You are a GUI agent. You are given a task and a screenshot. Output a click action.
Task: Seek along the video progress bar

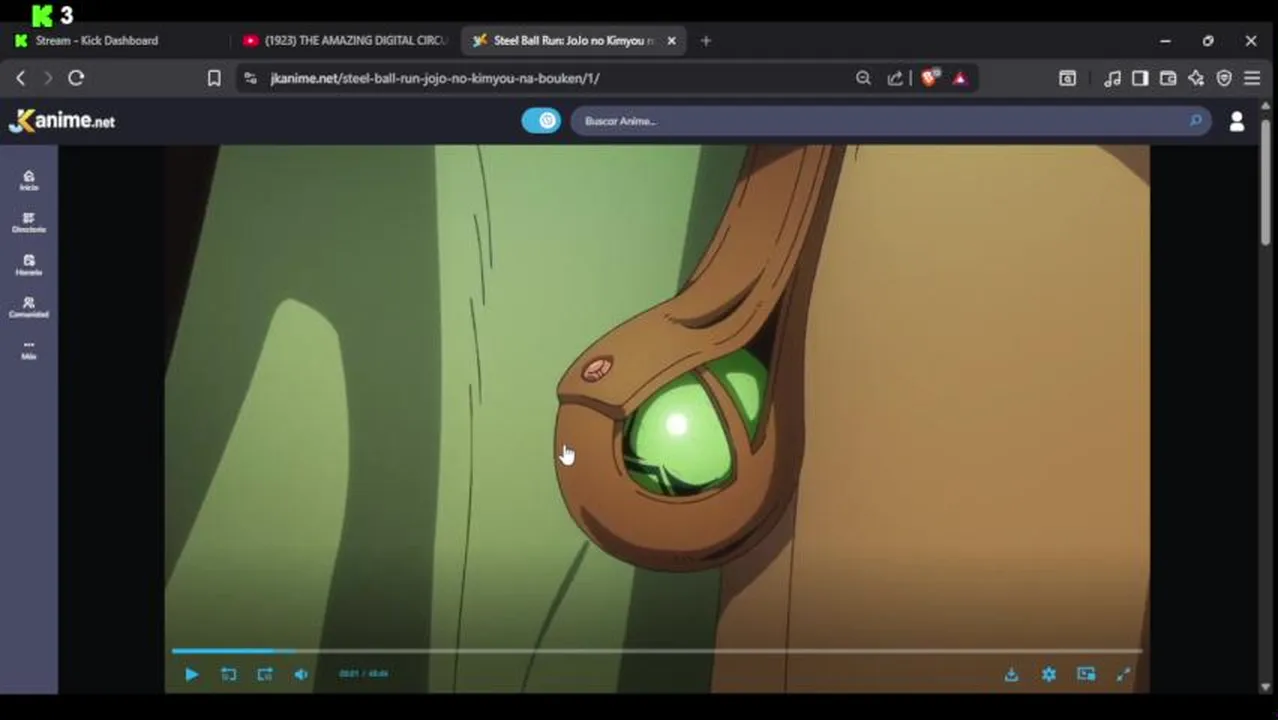pyautogui.click(x=656, y=651)
